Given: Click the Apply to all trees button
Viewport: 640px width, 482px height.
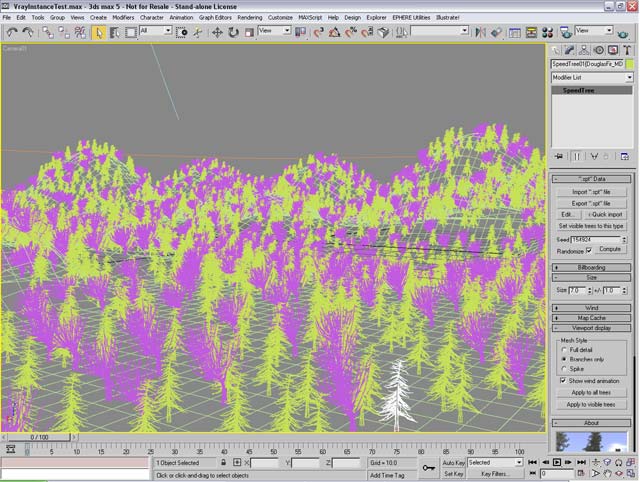Looking at the screenshot, I should pyautogui.click(x=592, y=393).
